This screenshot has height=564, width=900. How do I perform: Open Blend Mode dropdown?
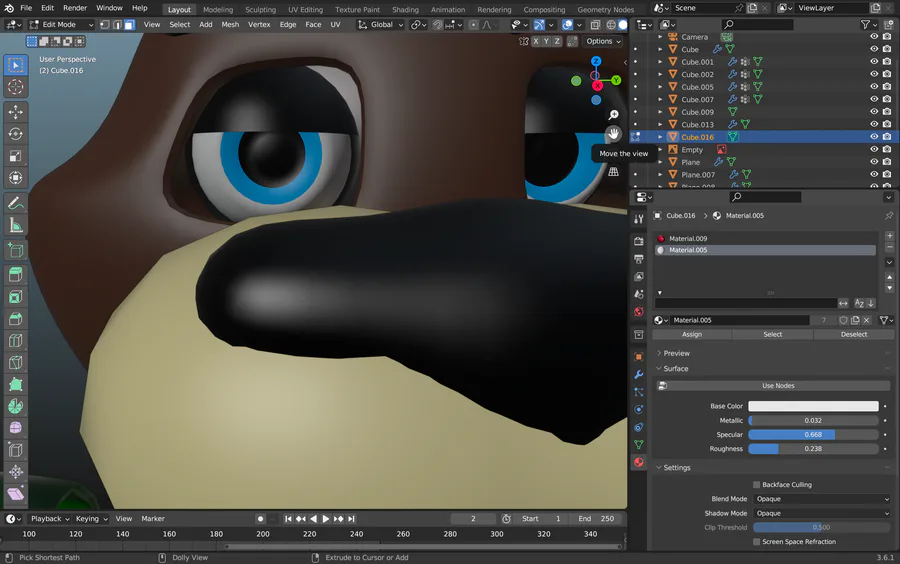click(821, 499)
